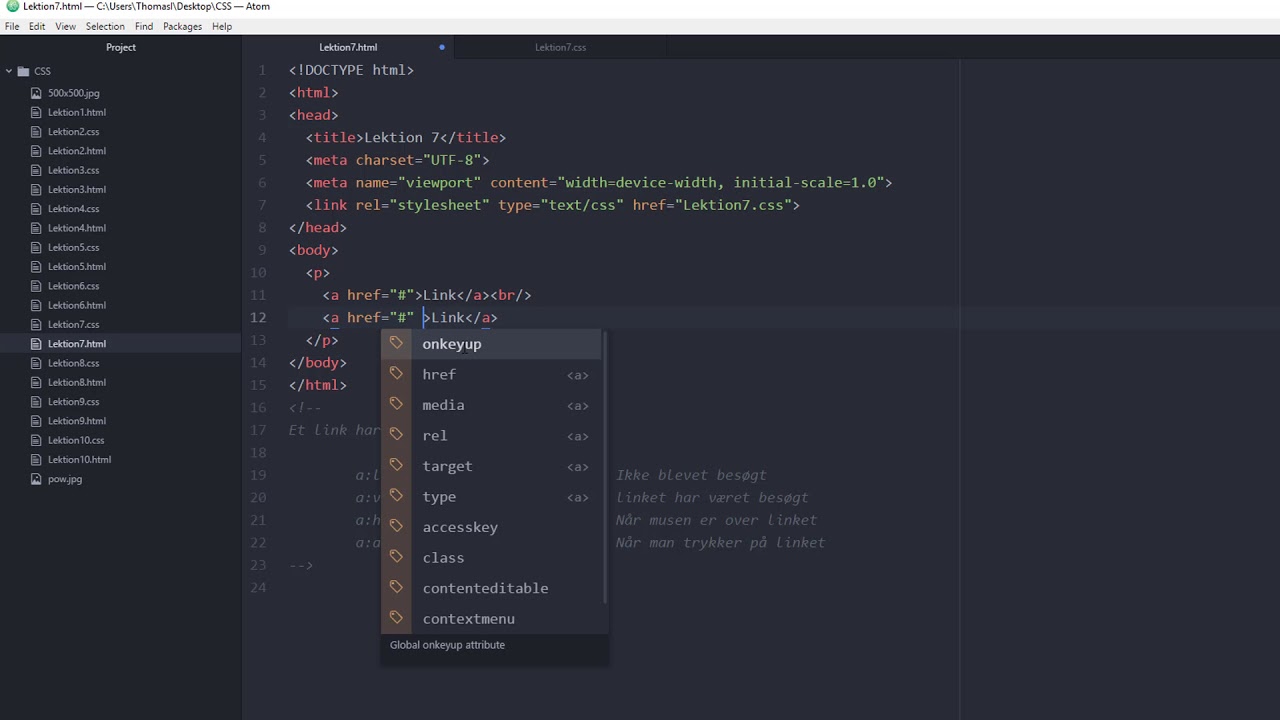The width and height of the screenshot is (1280, 720).
Task: Open Lektion5.html in the tree view
Action: (x=76, y=266)
